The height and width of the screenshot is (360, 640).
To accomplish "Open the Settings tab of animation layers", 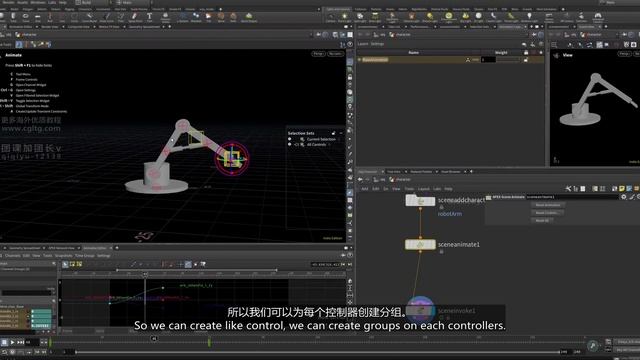I will click(x=377, y=44).
